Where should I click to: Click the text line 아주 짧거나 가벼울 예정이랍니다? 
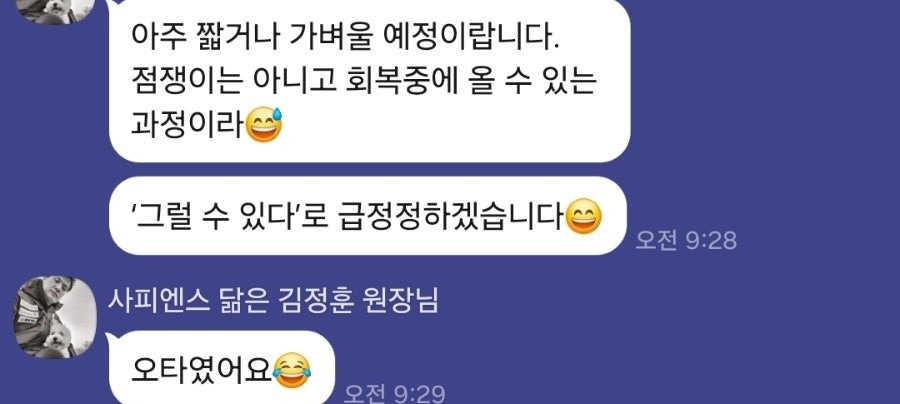(x=345, y=40)
